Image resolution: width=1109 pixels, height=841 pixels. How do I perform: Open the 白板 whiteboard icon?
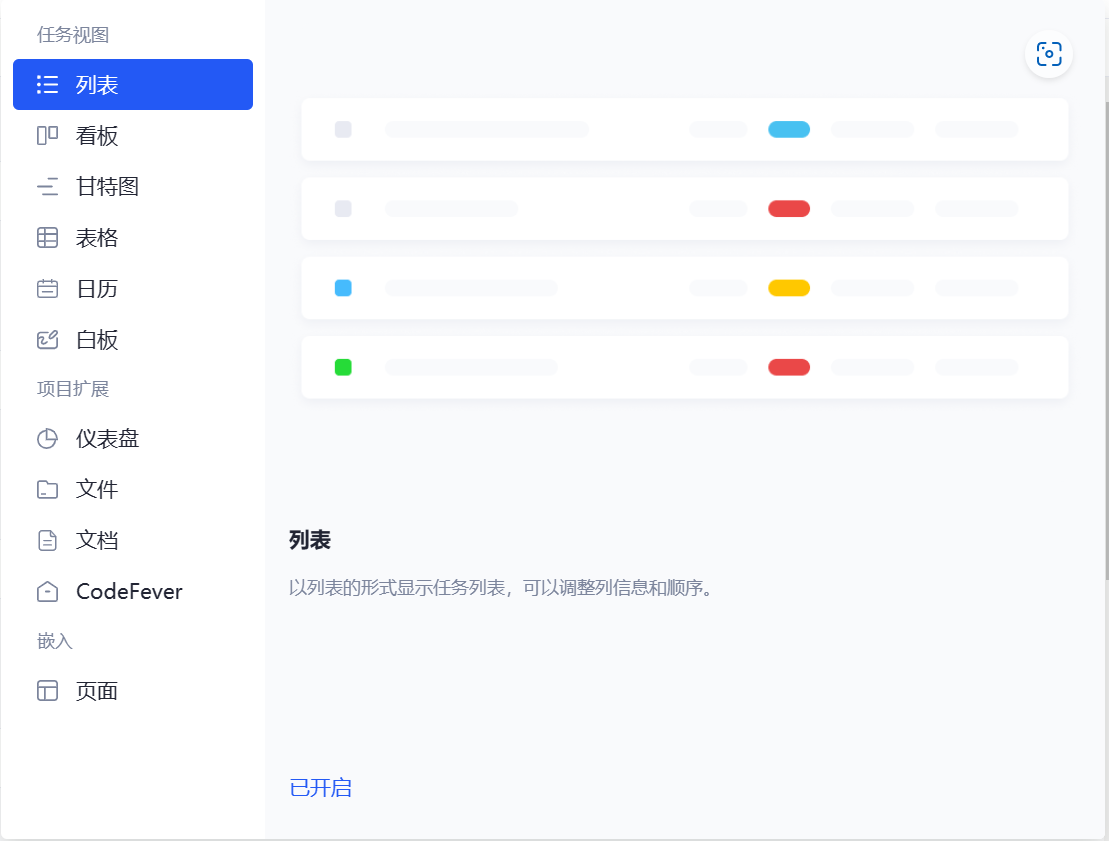pos(47,340)
